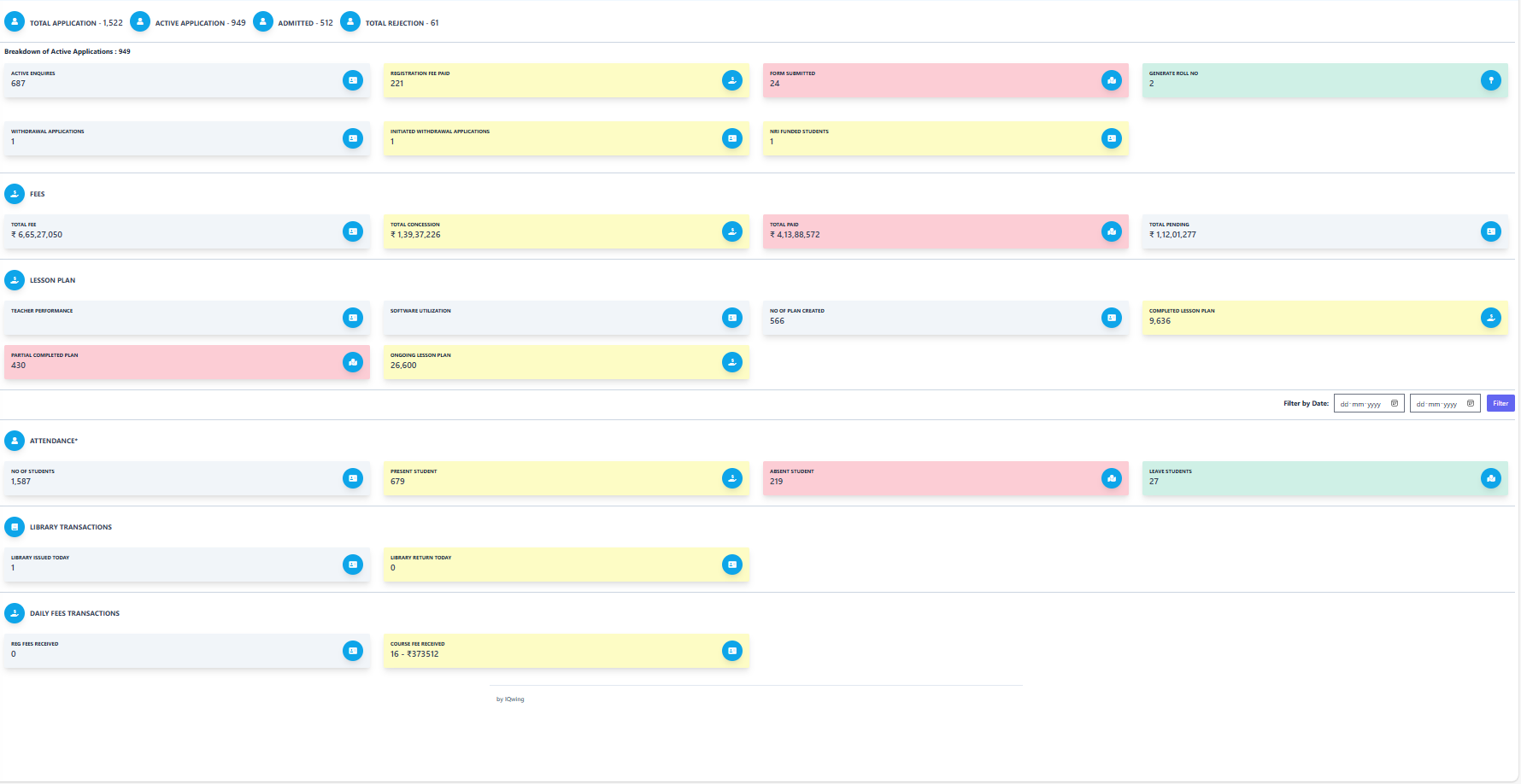Open the Active Enquires detail icon

tap(353, 80)
